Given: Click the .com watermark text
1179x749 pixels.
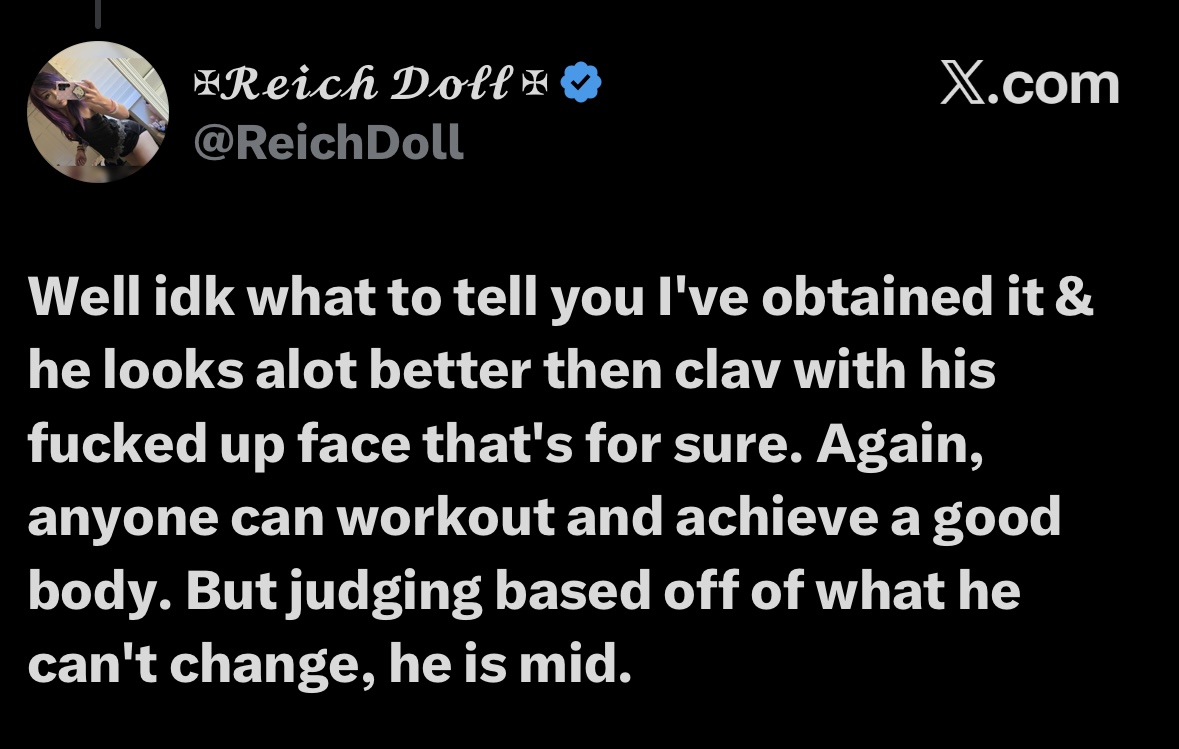Looking at the screenshot, I should (x=1053, y=84).
